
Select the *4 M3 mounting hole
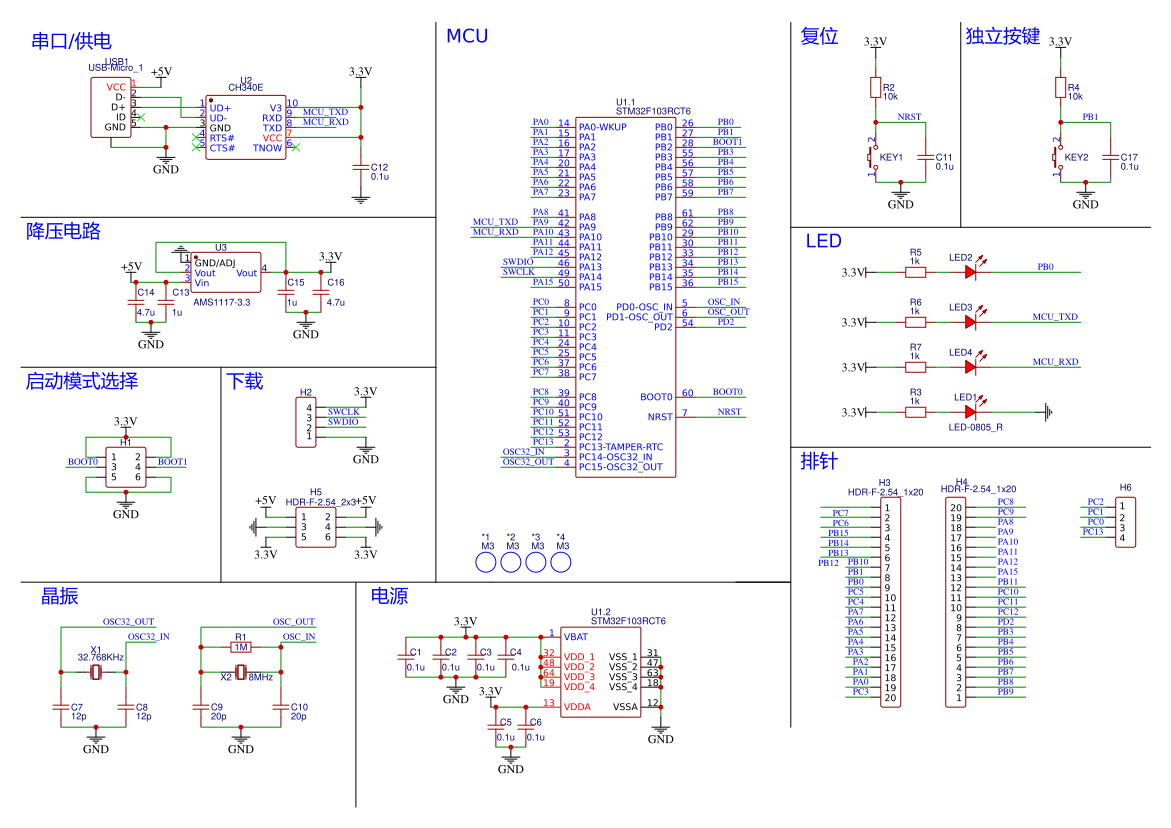(x=561, y=561)
